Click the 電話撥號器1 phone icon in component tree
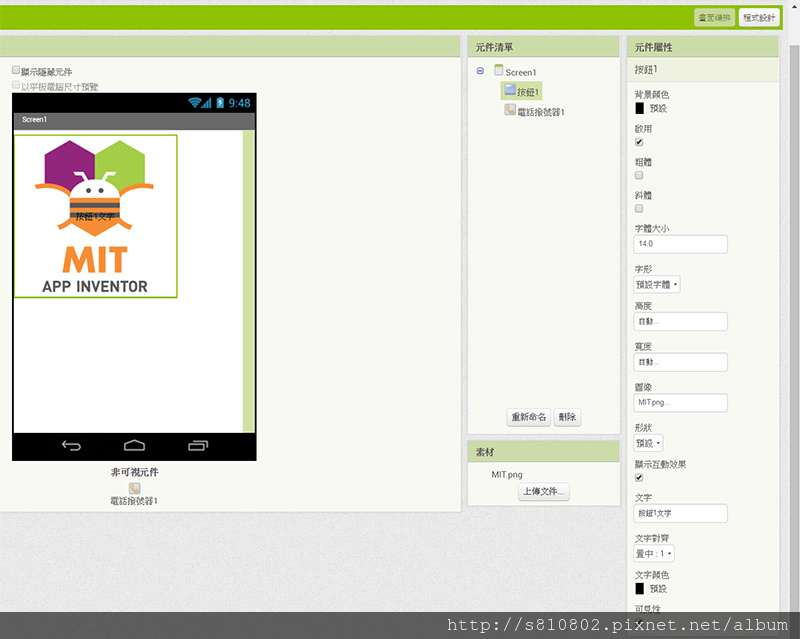 click(510, 110)
